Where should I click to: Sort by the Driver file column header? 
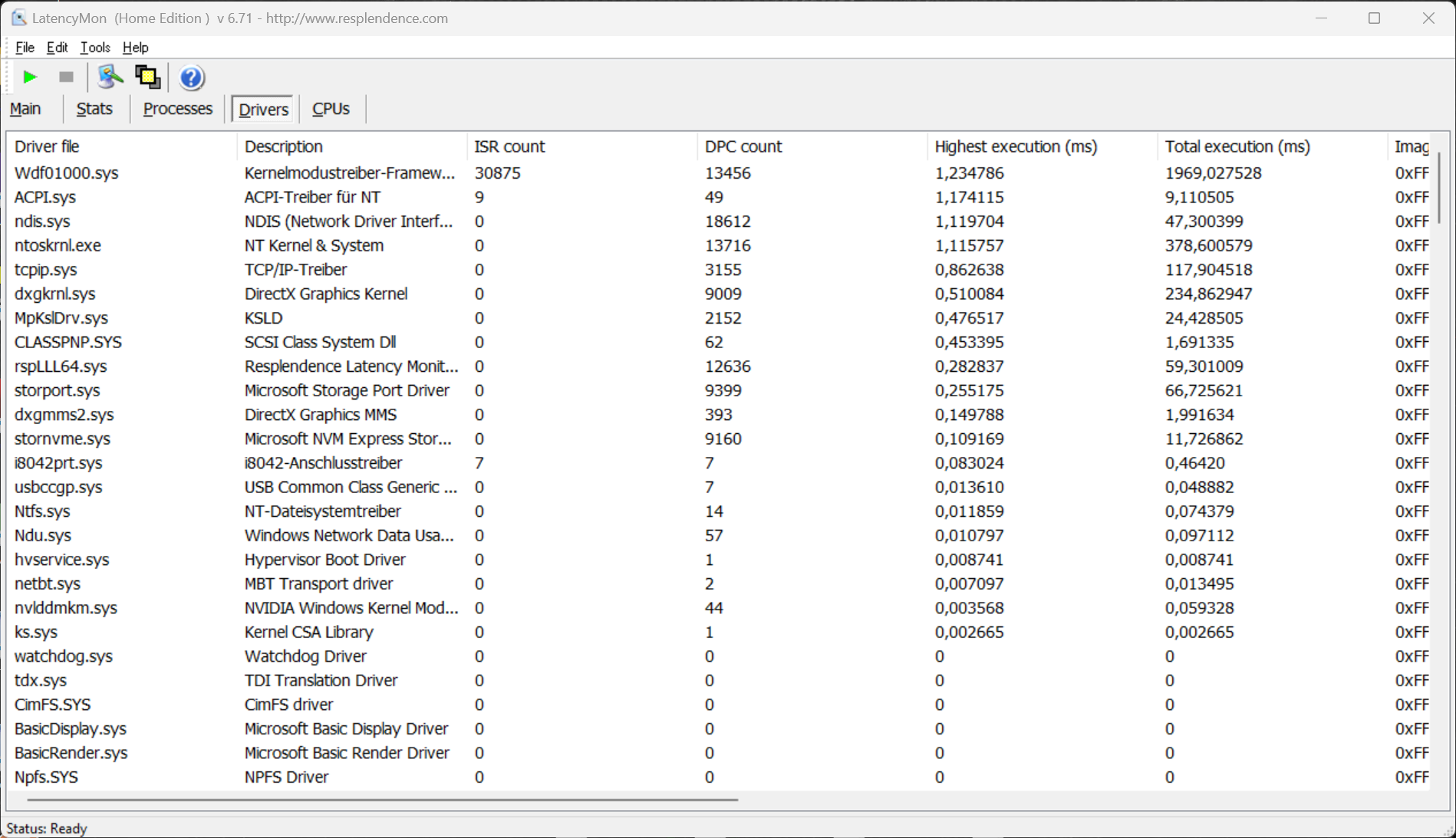[x=122, y=146]
